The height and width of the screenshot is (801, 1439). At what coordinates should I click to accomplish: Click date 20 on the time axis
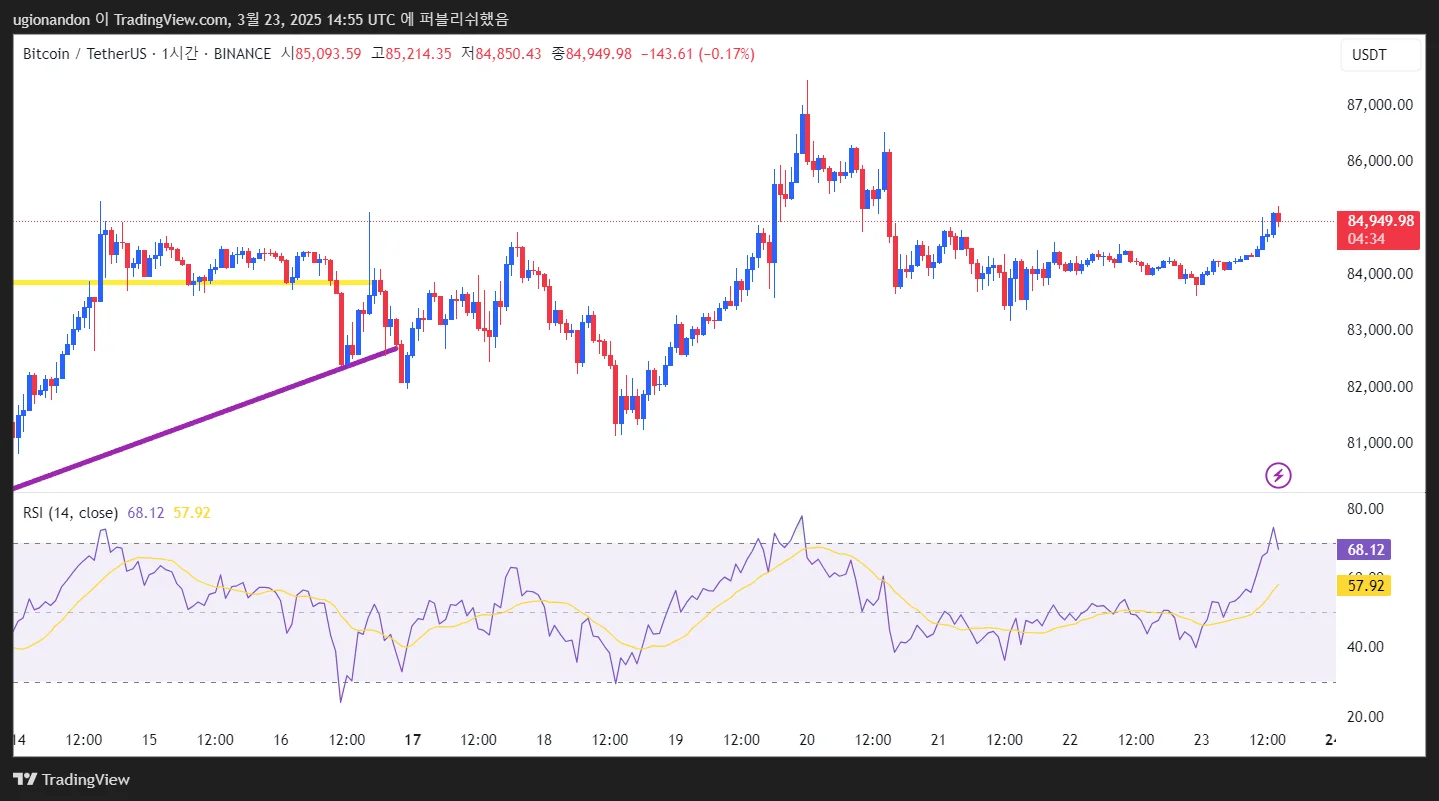[807, 740]
